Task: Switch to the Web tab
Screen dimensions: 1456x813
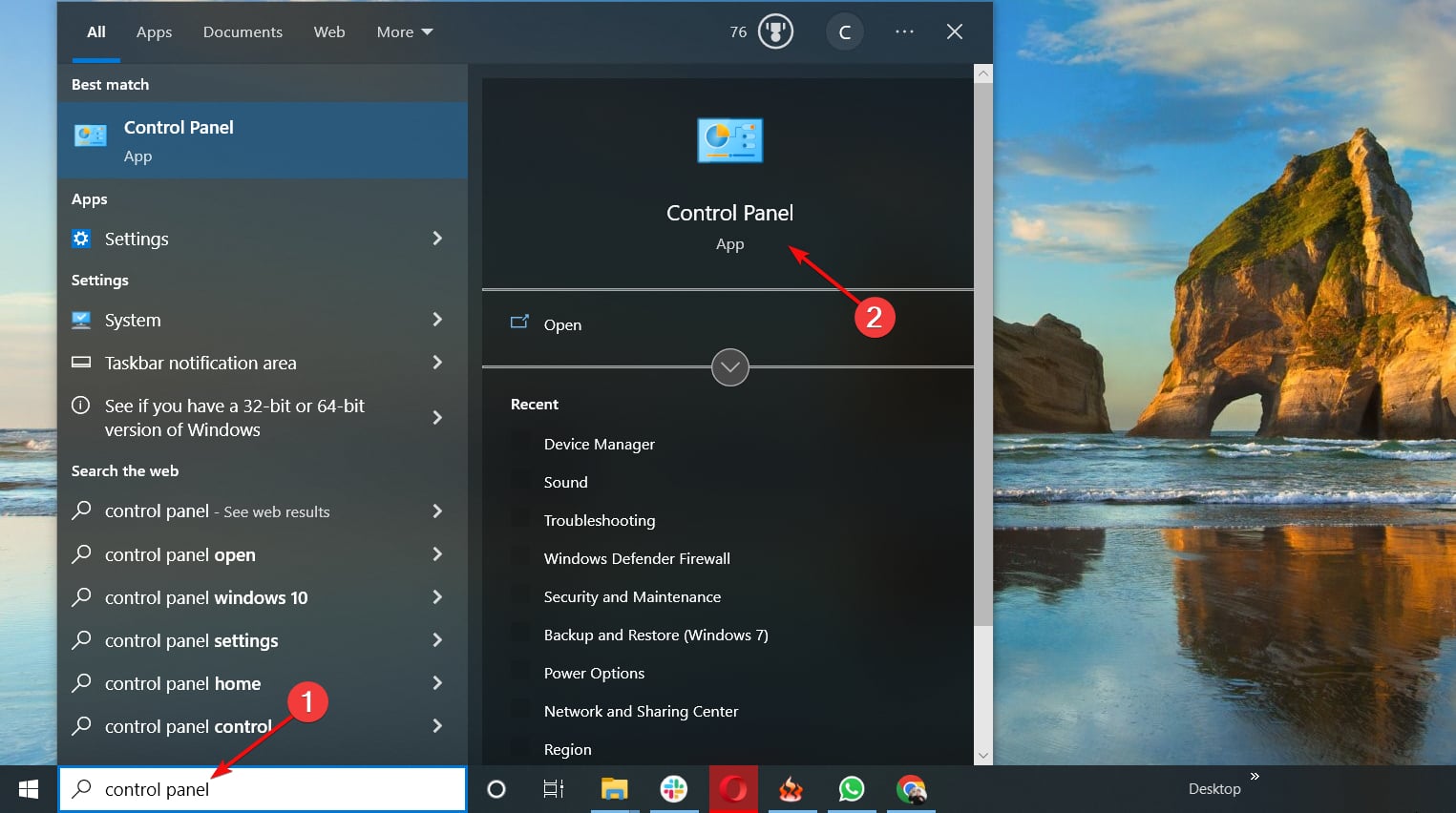Action: [x=329, y=31]
